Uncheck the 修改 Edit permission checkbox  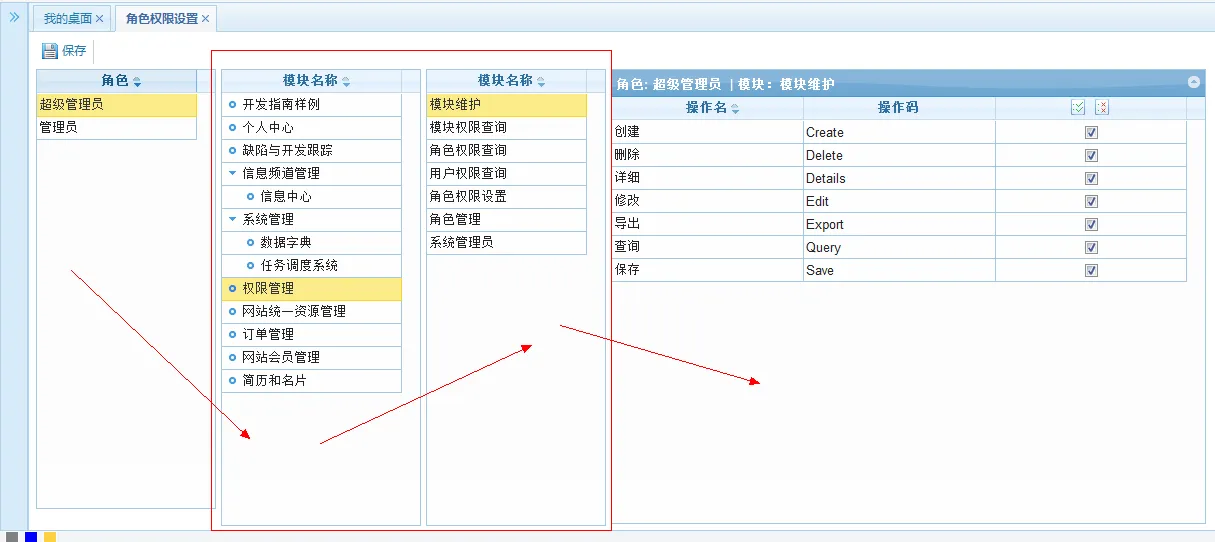1091,201
